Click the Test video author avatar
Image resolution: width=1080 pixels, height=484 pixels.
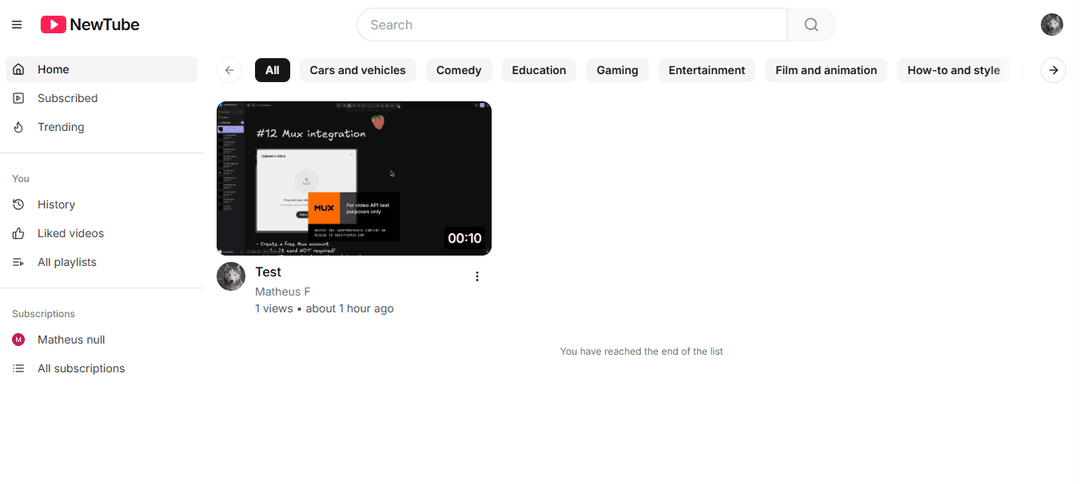point(231,276)
